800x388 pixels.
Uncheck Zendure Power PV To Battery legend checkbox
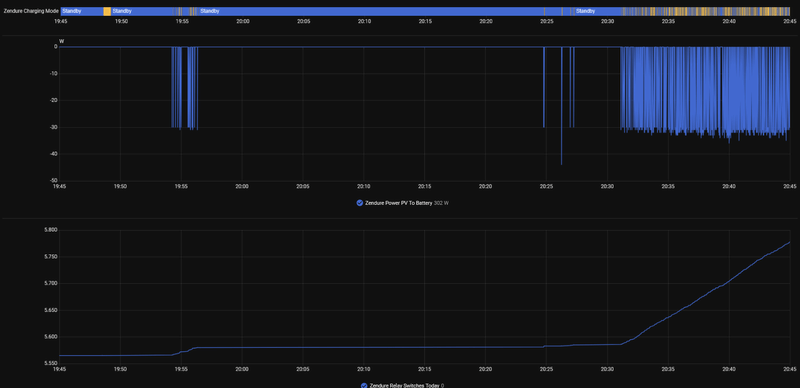tap(360, 203)
